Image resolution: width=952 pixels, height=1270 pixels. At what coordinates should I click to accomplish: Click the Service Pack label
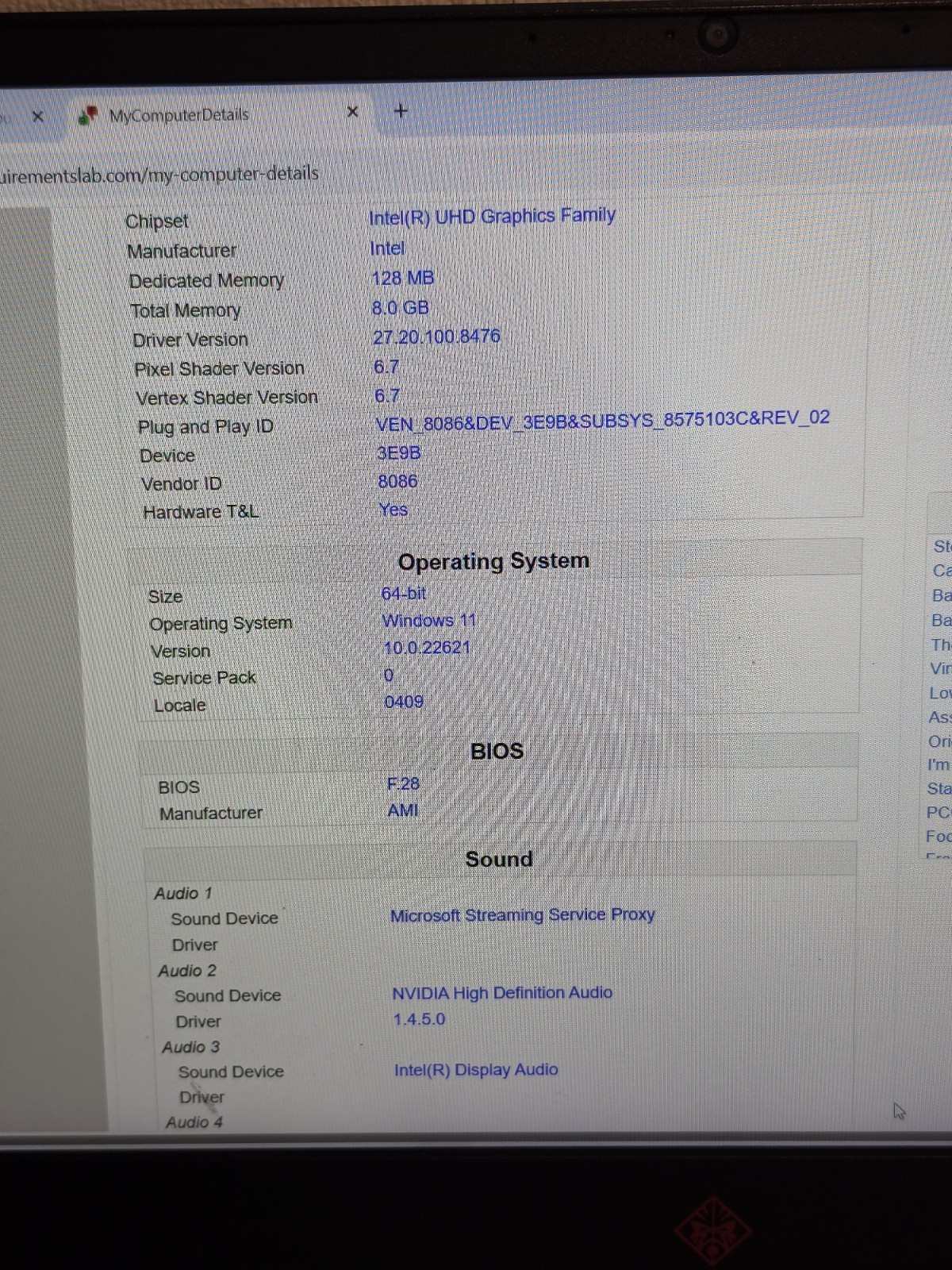(x=205, y=679)
